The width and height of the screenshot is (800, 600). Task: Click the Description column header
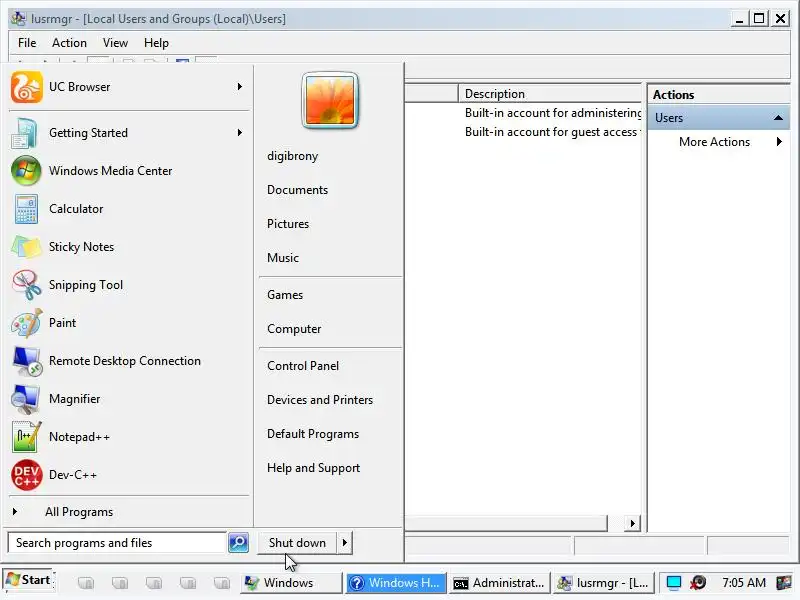coord(550,94)
